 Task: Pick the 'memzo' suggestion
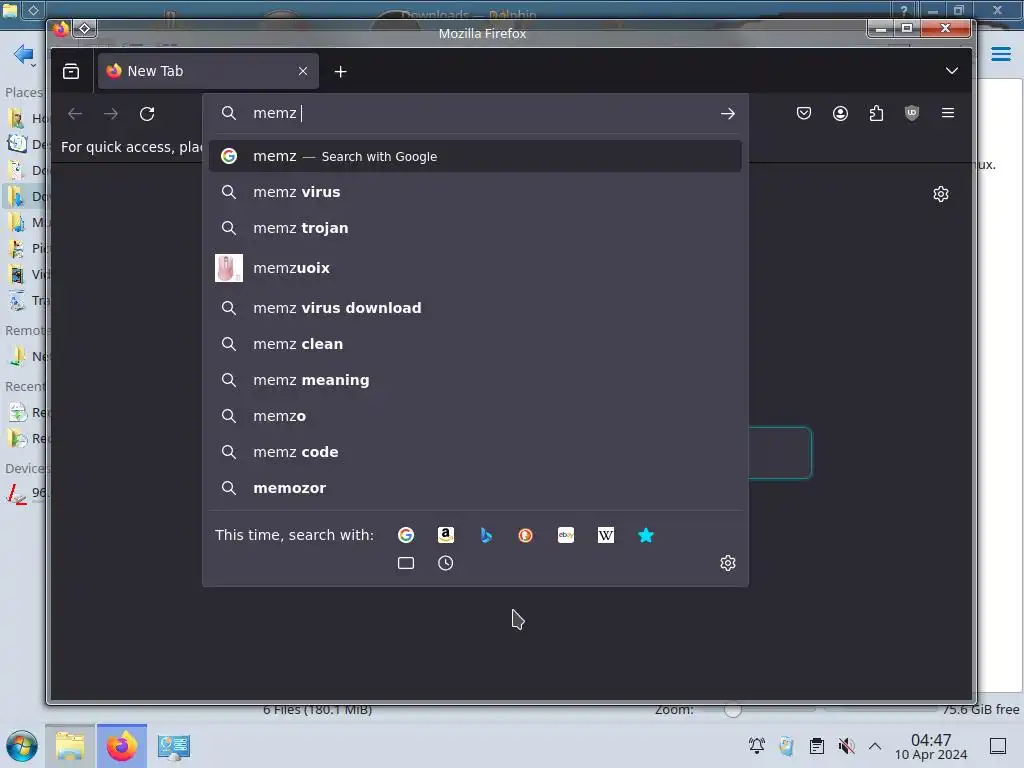(x=475, y=415)
